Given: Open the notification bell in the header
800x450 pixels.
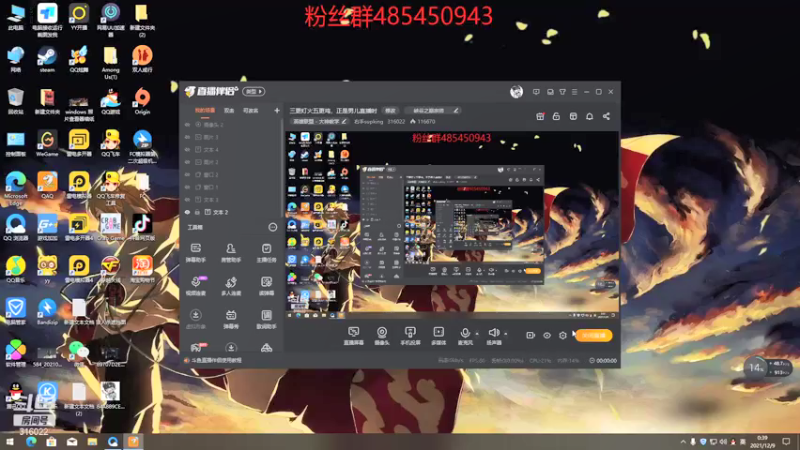Looking at the screenshot, I should 589,116.
